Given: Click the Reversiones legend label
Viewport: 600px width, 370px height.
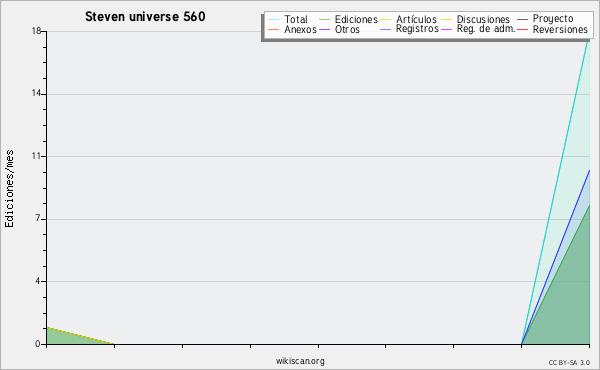Looking at the screenshot, I should coord(560,29).
